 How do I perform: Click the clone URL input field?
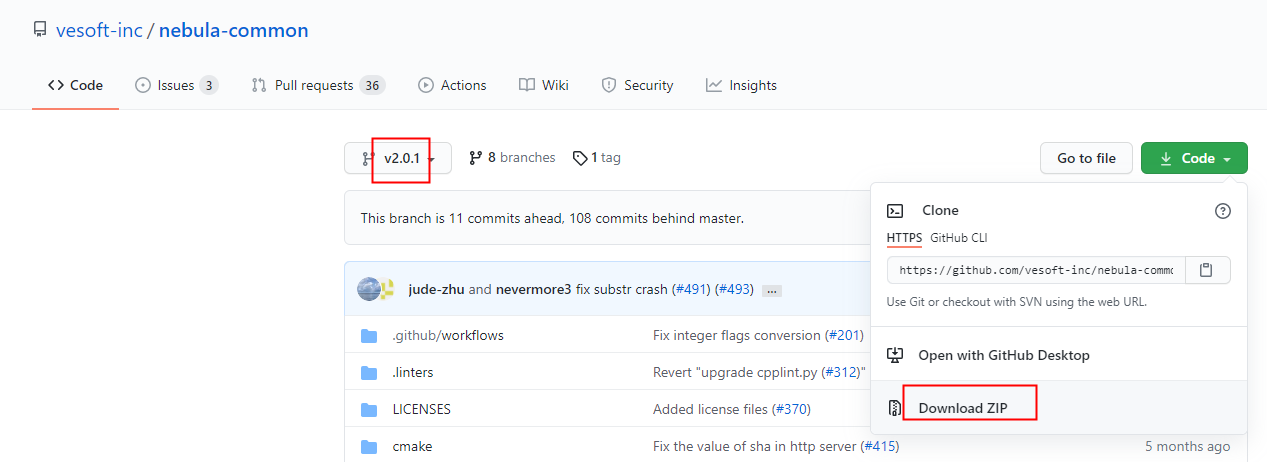coord(1036,270)
